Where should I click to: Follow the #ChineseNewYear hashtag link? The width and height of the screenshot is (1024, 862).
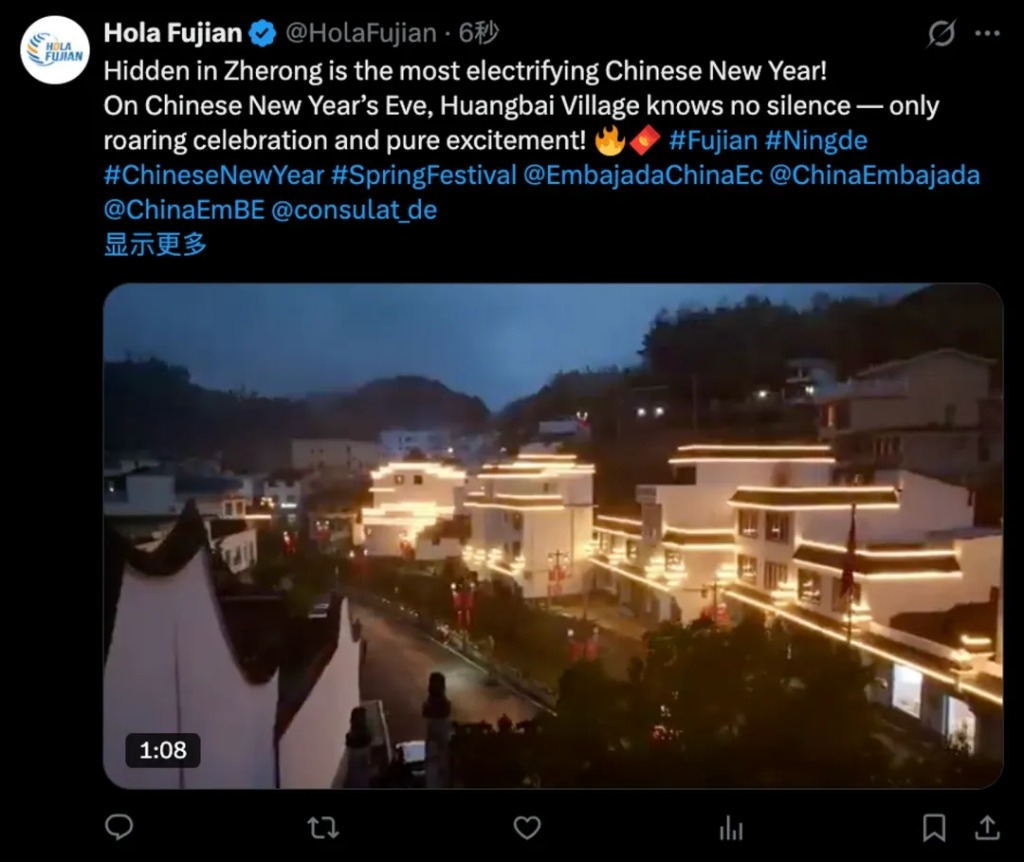click(214, 175)
